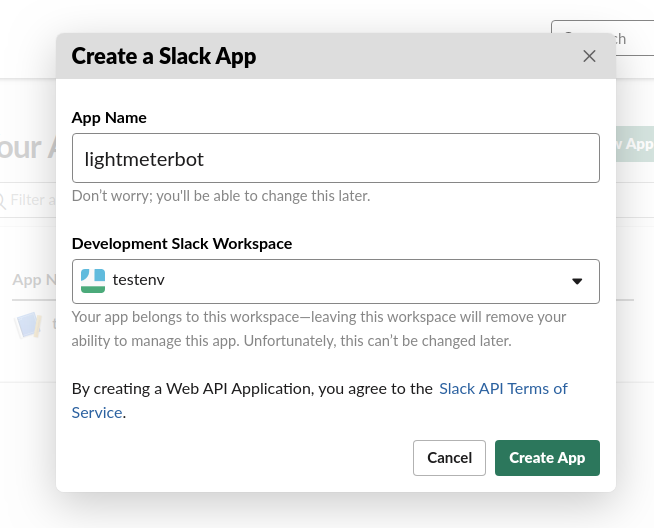This screenshot has height=528, width=654.
Task: Click the green Create App button
Action: pos(547,458)
